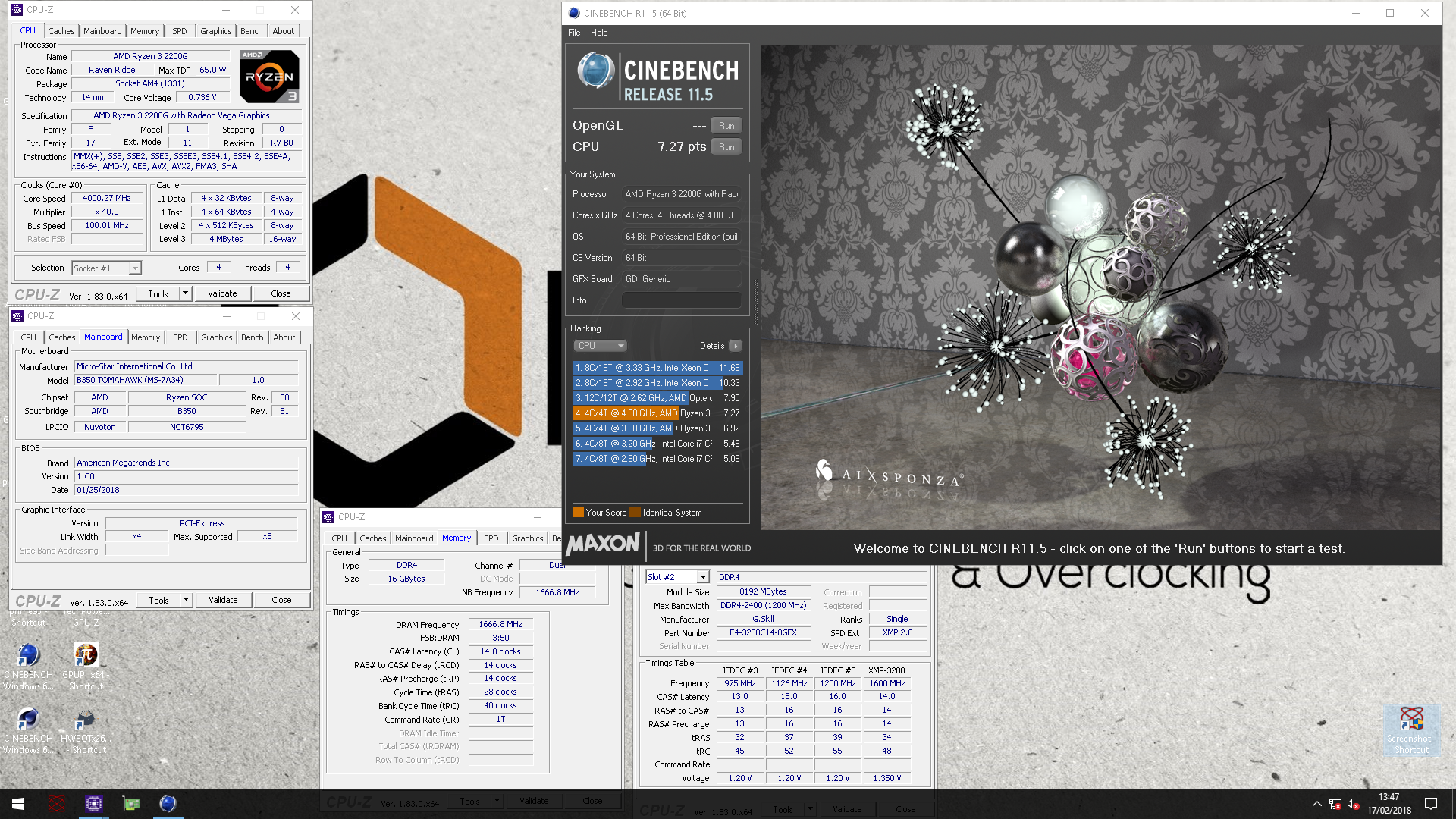Click the Info text field in Cinebench
The height and width of the screenshot is (819, 1456).
pyautogui.click(x=681, y=300)
